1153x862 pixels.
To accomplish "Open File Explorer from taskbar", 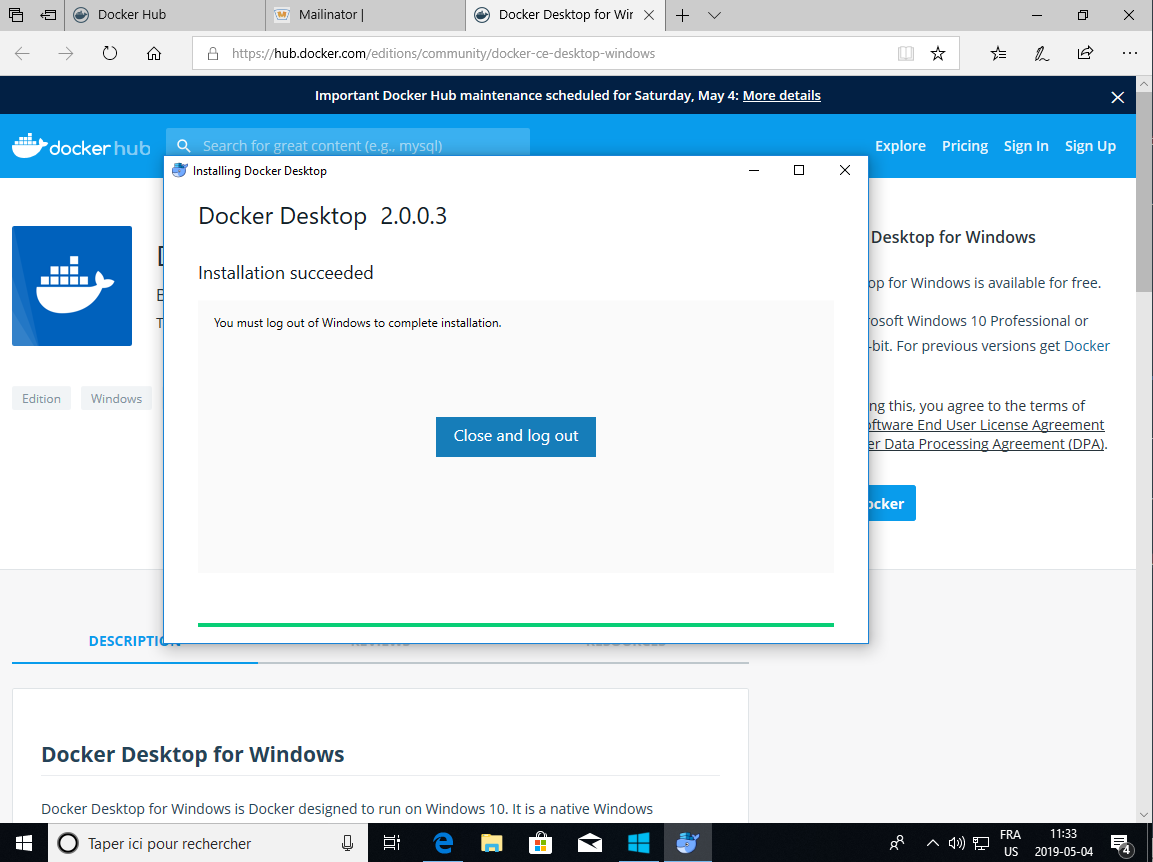I will [x=491, y=843].
